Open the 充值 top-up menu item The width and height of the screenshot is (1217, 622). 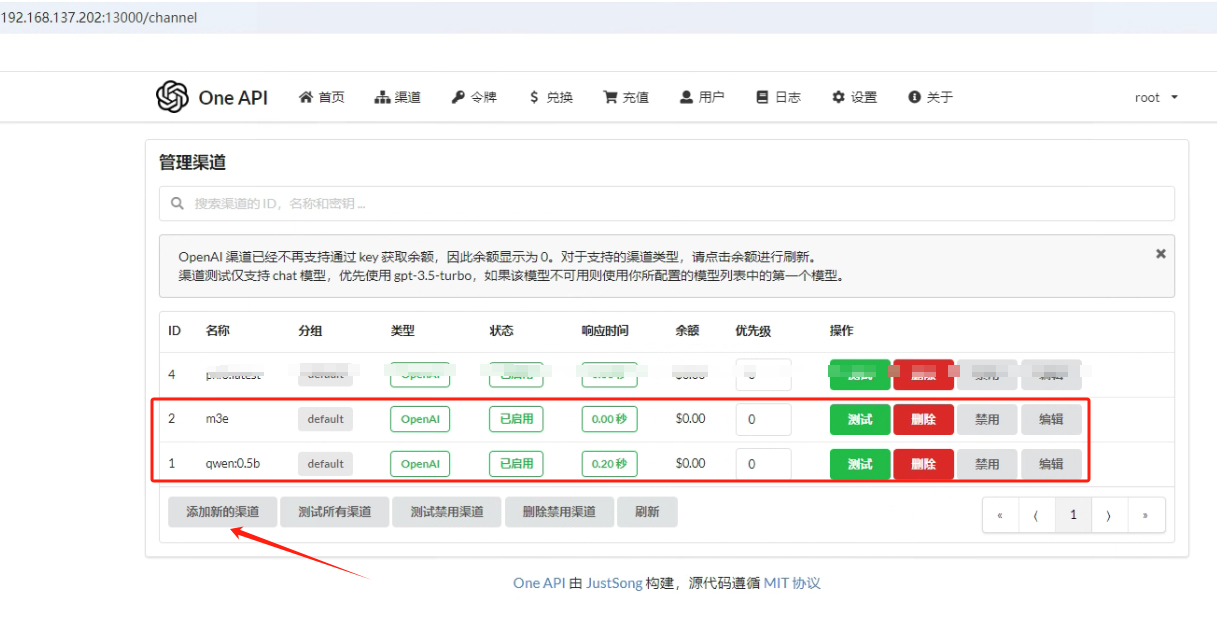[626, 97]
